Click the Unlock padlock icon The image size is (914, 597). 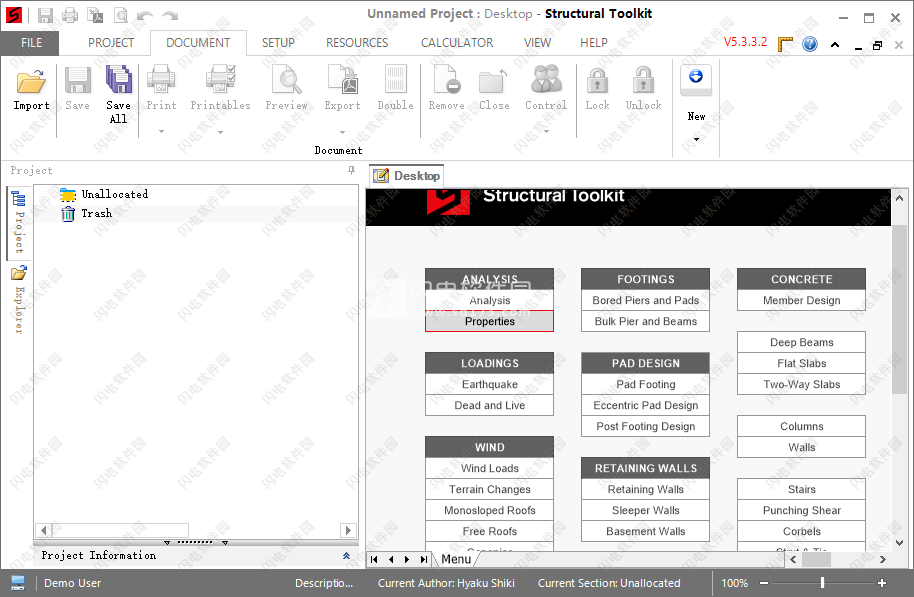click(x=644, y=80)
